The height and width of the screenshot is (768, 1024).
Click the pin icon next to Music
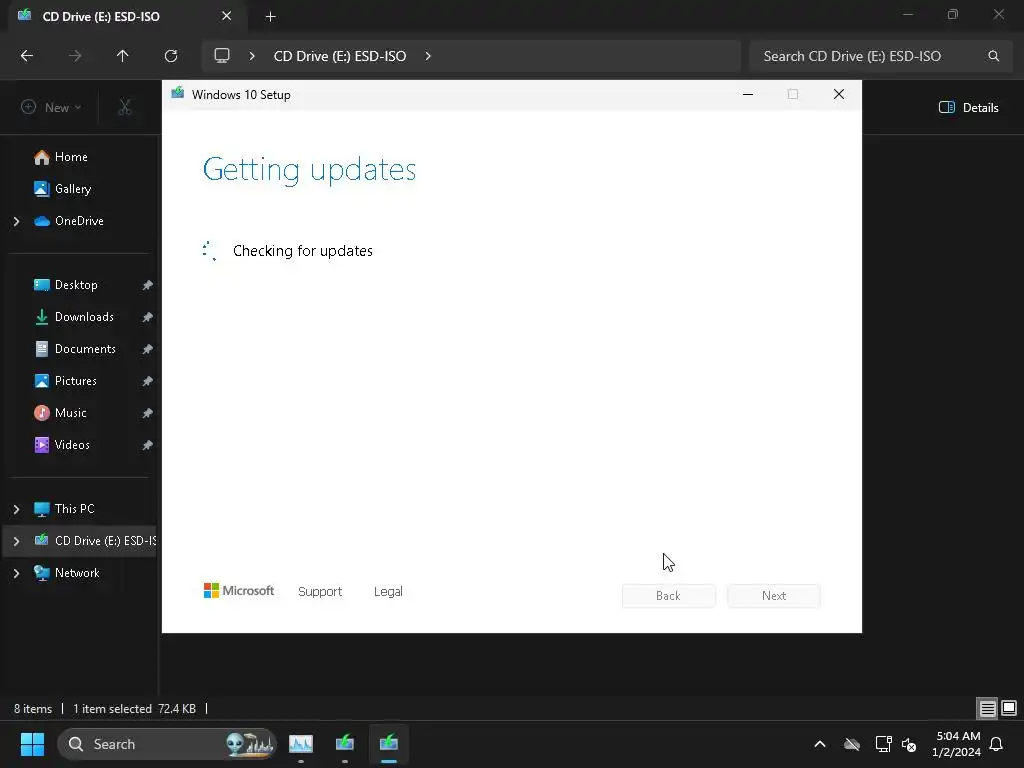[x=148, y=413]
